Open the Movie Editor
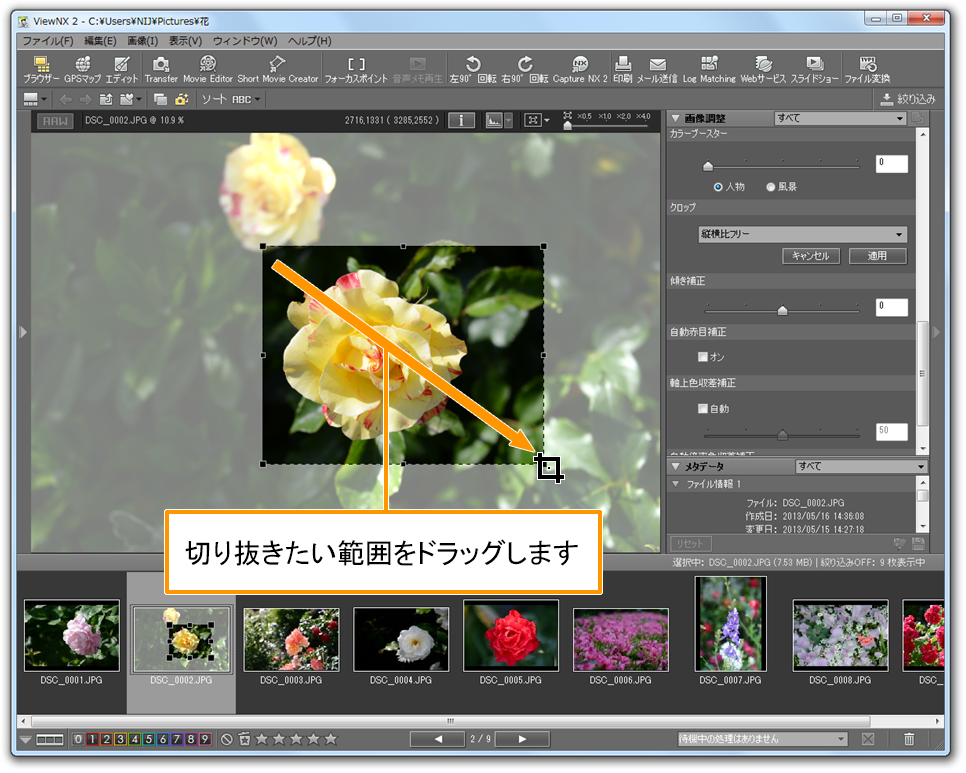This screenshot has height=773, width=966. (208, 70)
